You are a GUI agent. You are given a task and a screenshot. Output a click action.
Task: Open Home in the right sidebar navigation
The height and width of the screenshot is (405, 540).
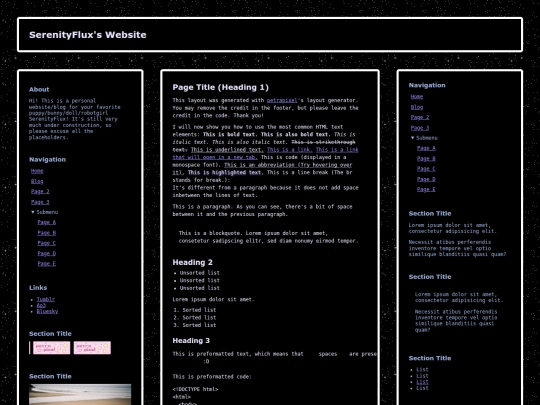point(417,97)
